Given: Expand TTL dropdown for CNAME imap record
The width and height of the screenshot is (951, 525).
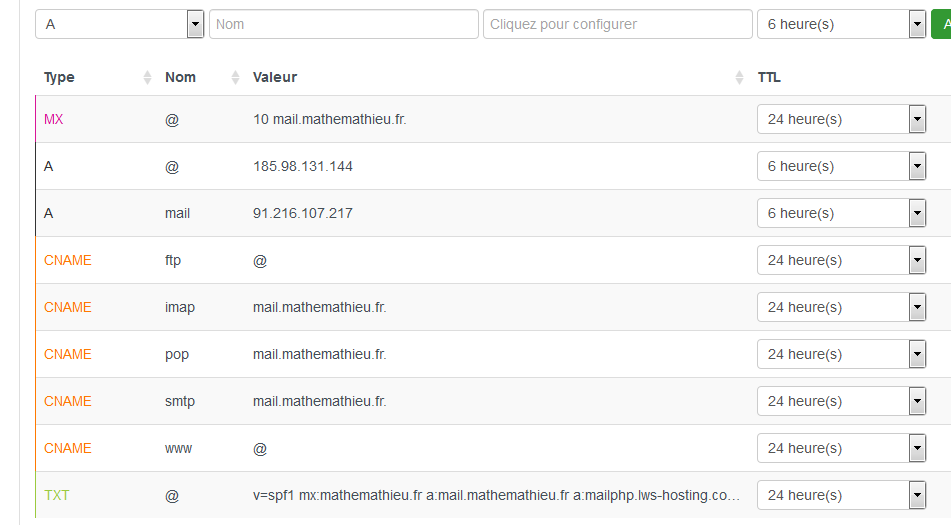Looking at the screenshot, I should click(841, 307).
